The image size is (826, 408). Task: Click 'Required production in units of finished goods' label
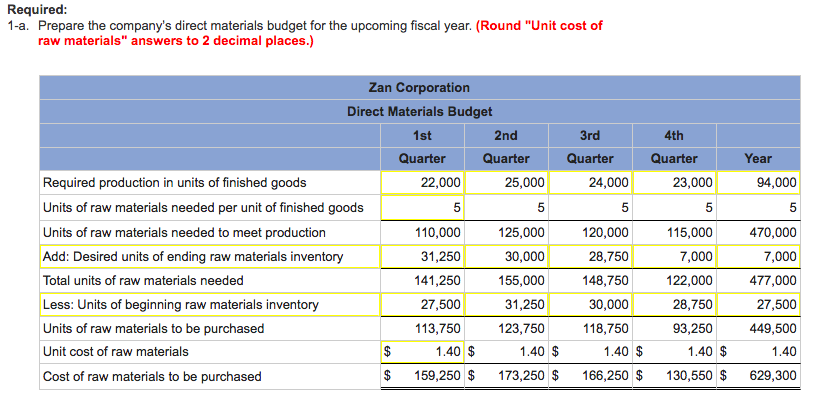pyautogui.click(x=174, y=183)
